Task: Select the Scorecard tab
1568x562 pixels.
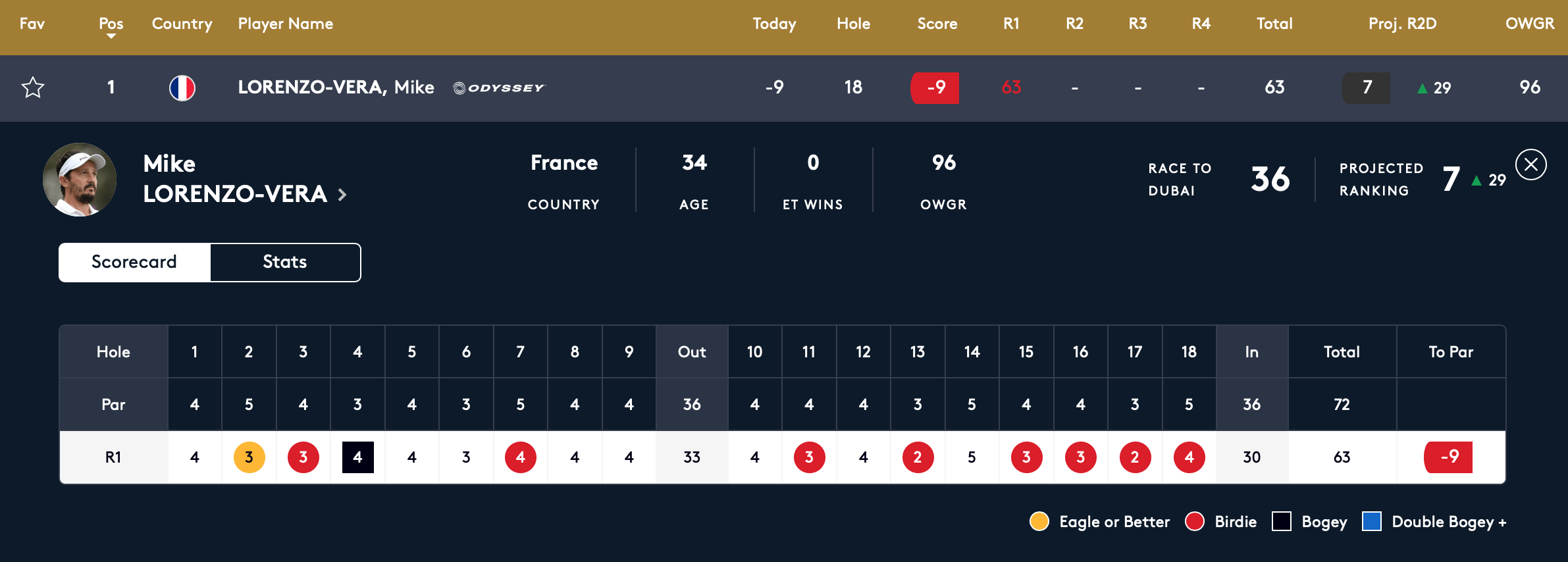Action: tap(134, 262)
